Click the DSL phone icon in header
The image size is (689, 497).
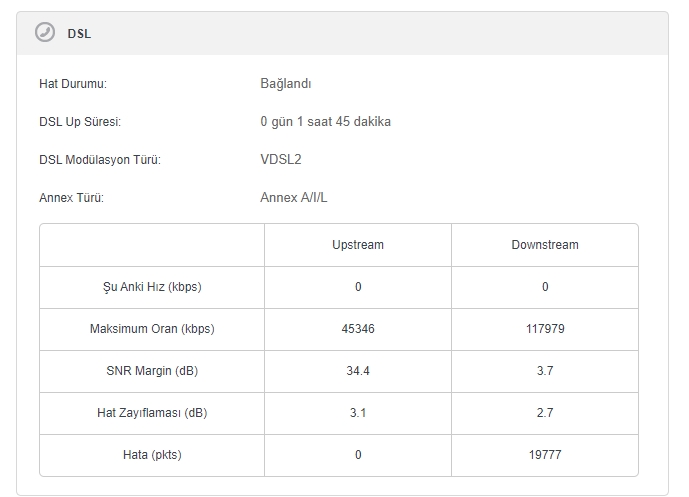(x=45, y=33)
